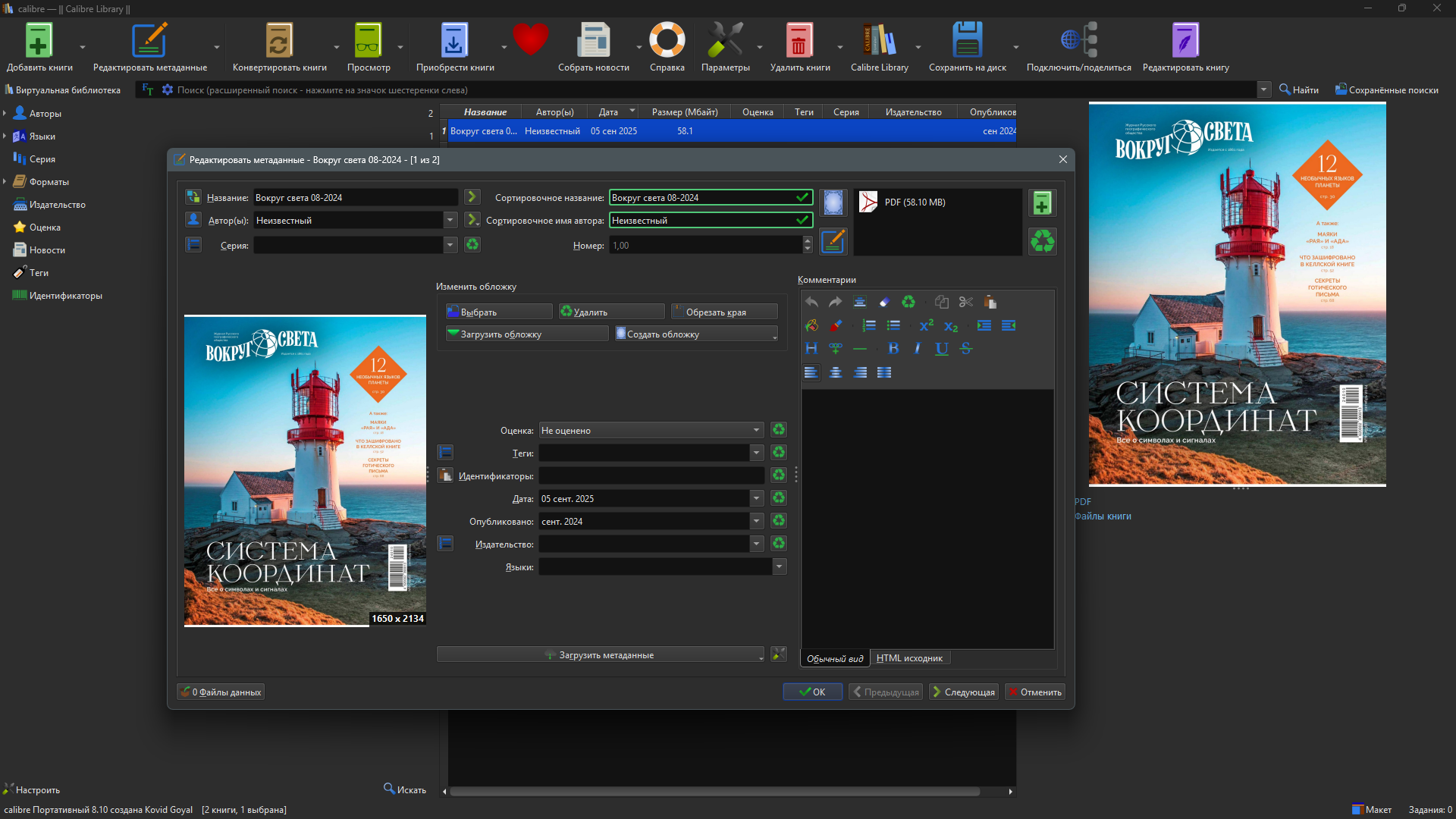Open the Теги dropdown arrow
The width and height of the screenshot is (1456, 819).
pyautogui.click(x=756, y=453)
